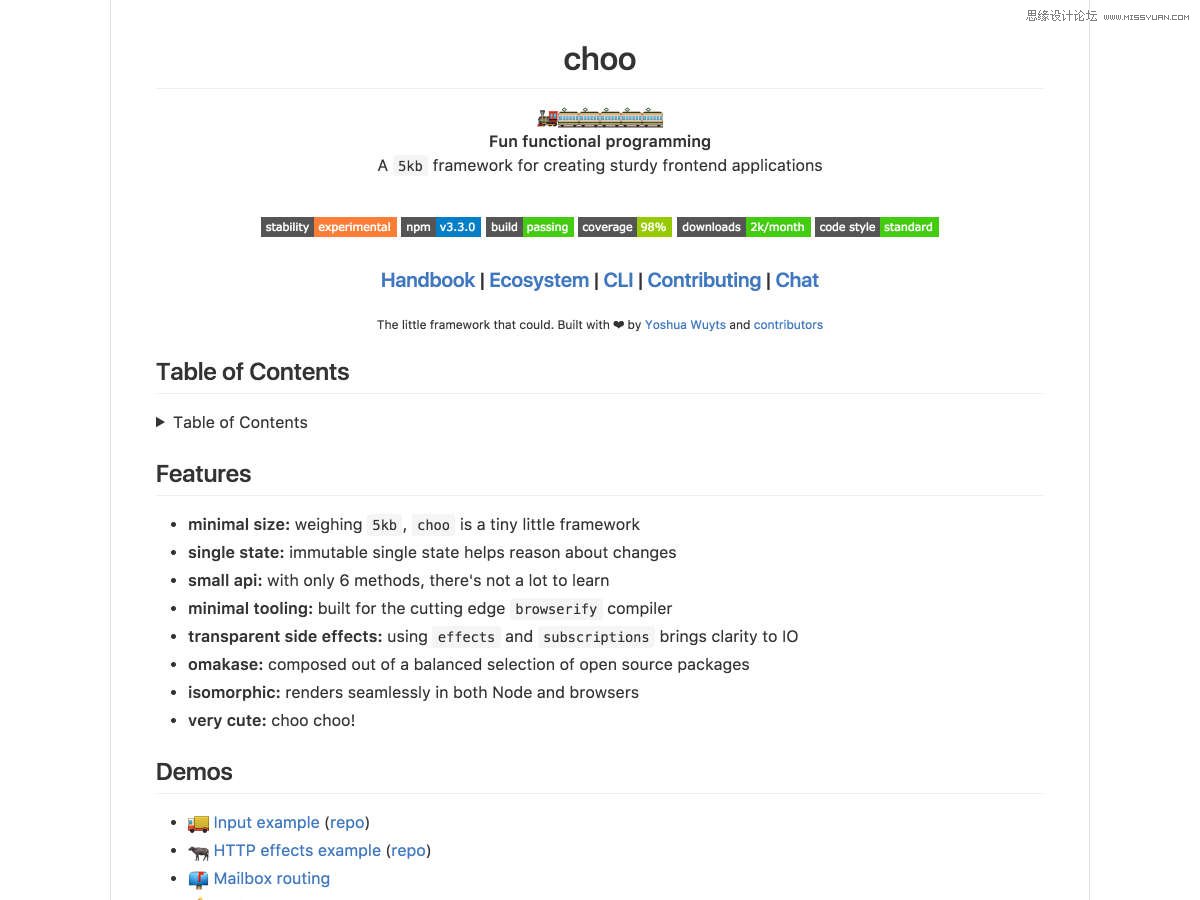
Task: Click the code style standard badge
Action: click(876, 227)
